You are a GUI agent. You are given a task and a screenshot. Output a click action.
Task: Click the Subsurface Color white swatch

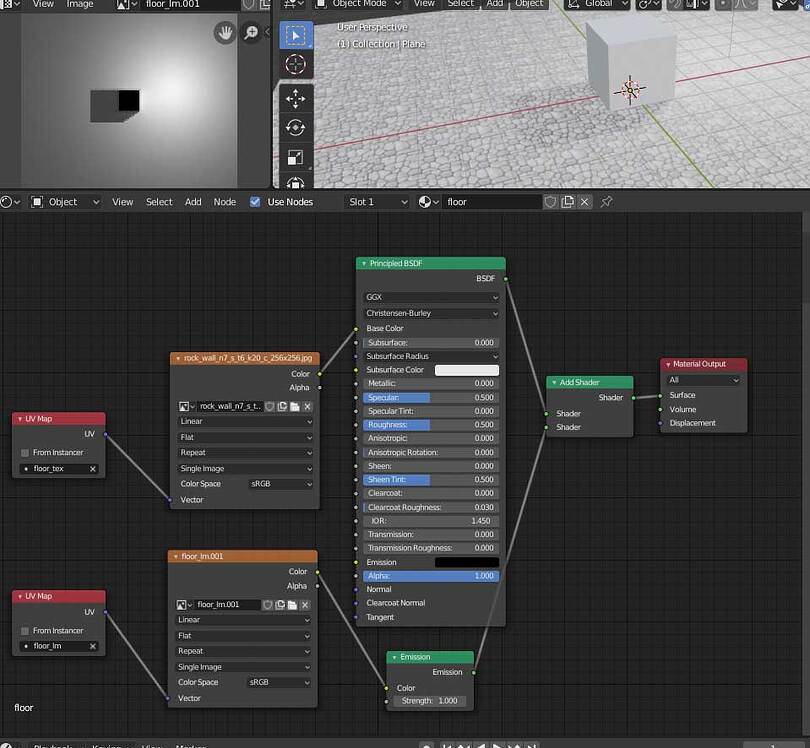tap(467, 370)
